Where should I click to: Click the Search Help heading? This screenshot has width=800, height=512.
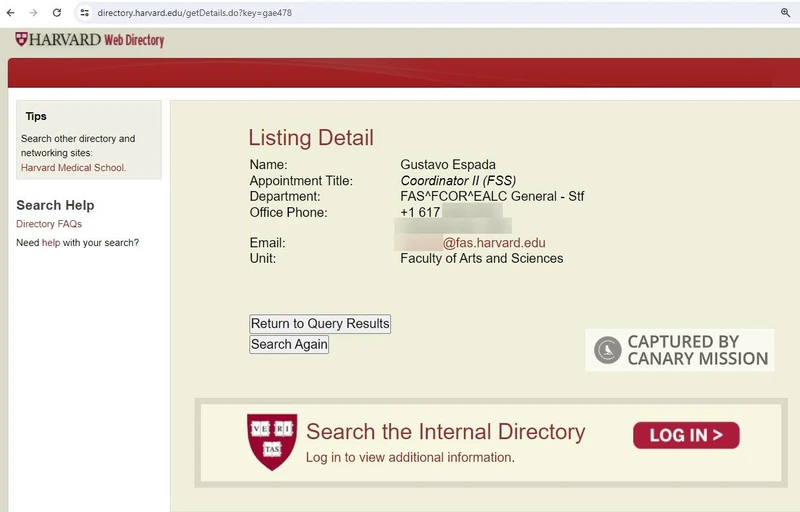click(x=55, y=205)
